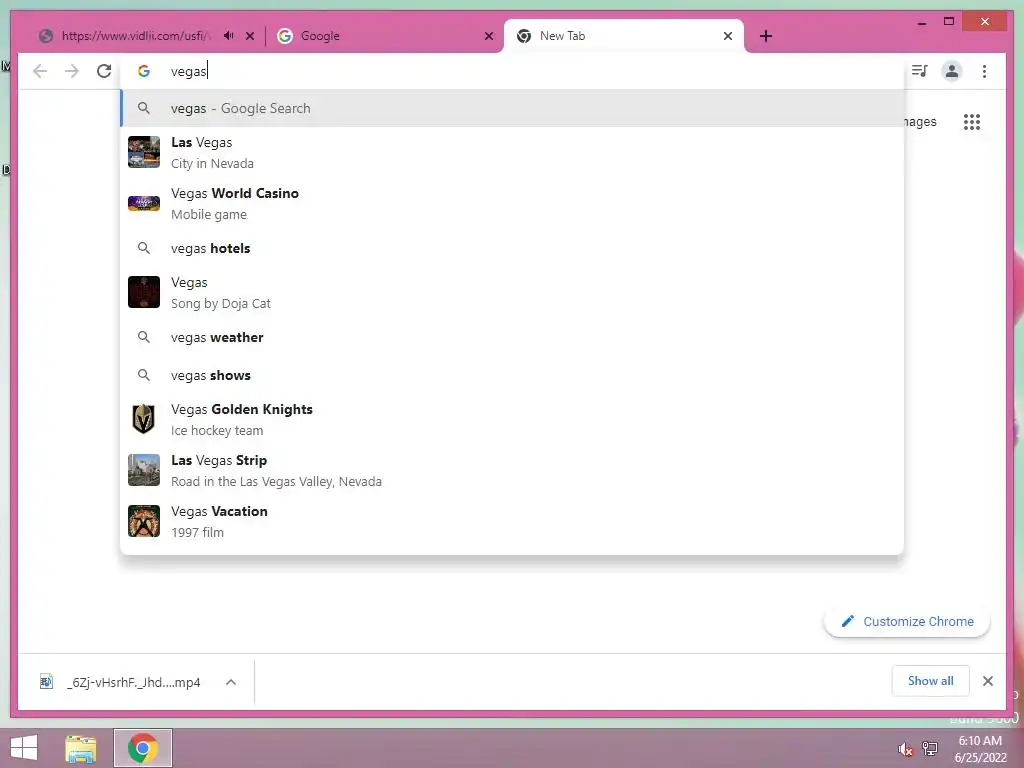Choose the vegas weather suggestion
This screenshot has height=768, width=1024.
pyautogui.click(x=512, y=337)
